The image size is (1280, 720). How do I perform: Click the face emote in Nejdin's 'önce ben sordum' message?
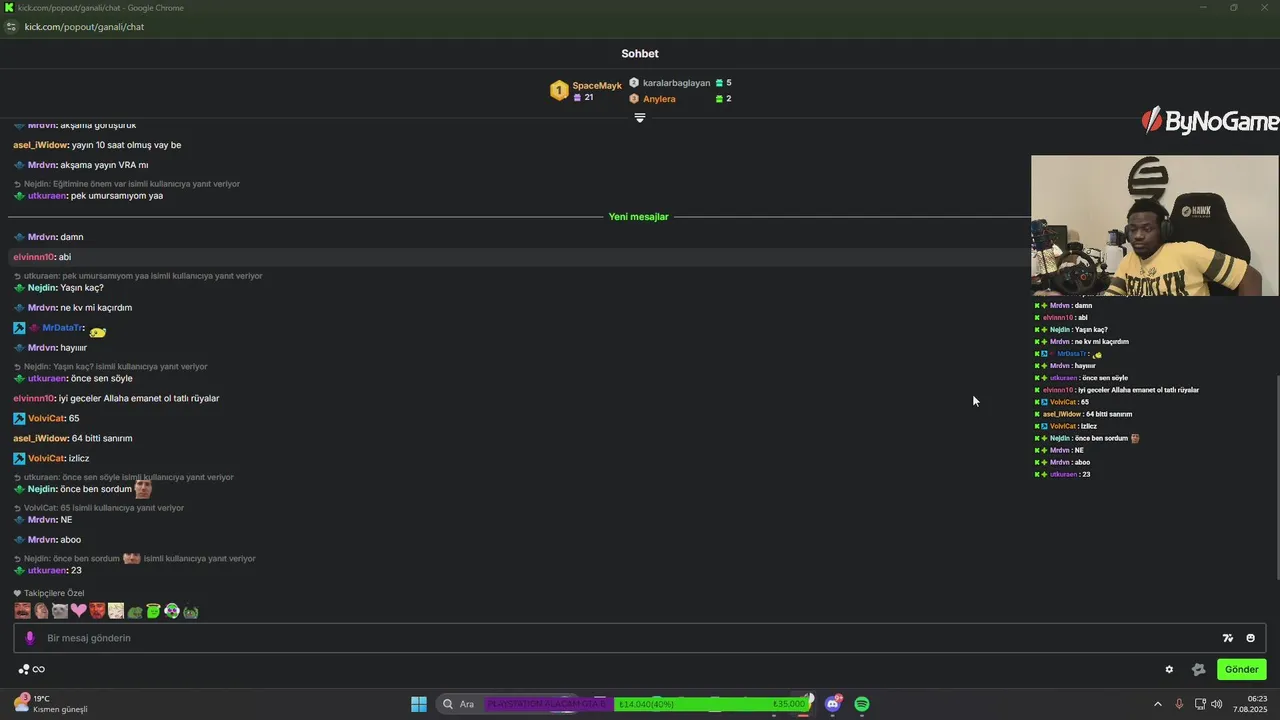pos(143,488)
